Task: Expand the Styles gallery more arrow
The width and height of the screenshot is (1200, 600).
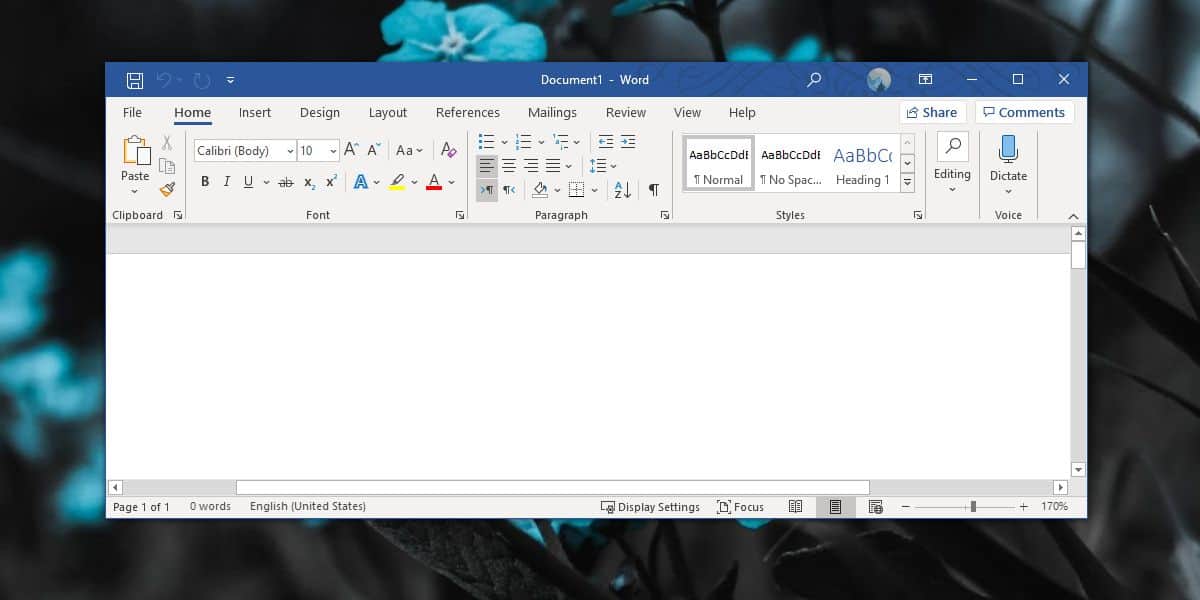Action: click(x=908, y=183)
